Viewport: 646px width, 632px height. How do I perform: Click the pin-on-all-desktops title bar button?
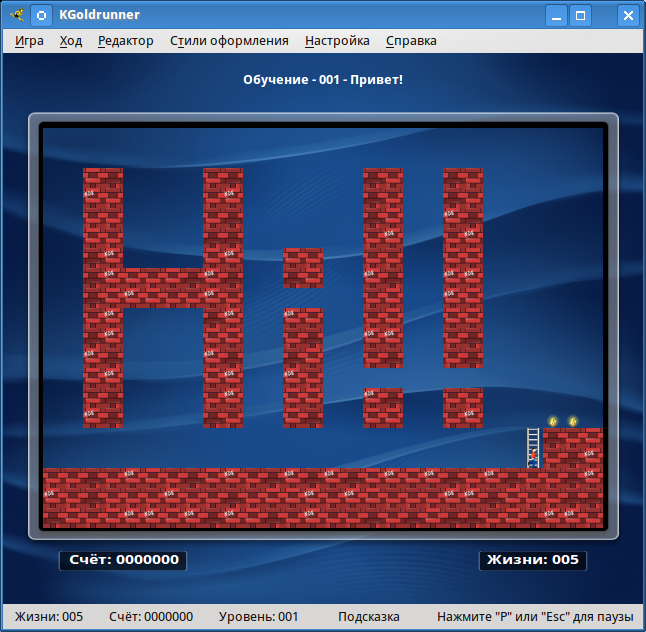pyautogui.click(x=41, y=16)
